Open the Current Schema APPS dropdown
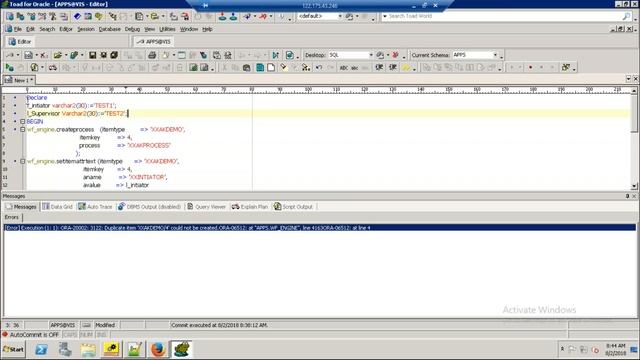640x360 pixels. pyautogui.click(x=496, y=55)
